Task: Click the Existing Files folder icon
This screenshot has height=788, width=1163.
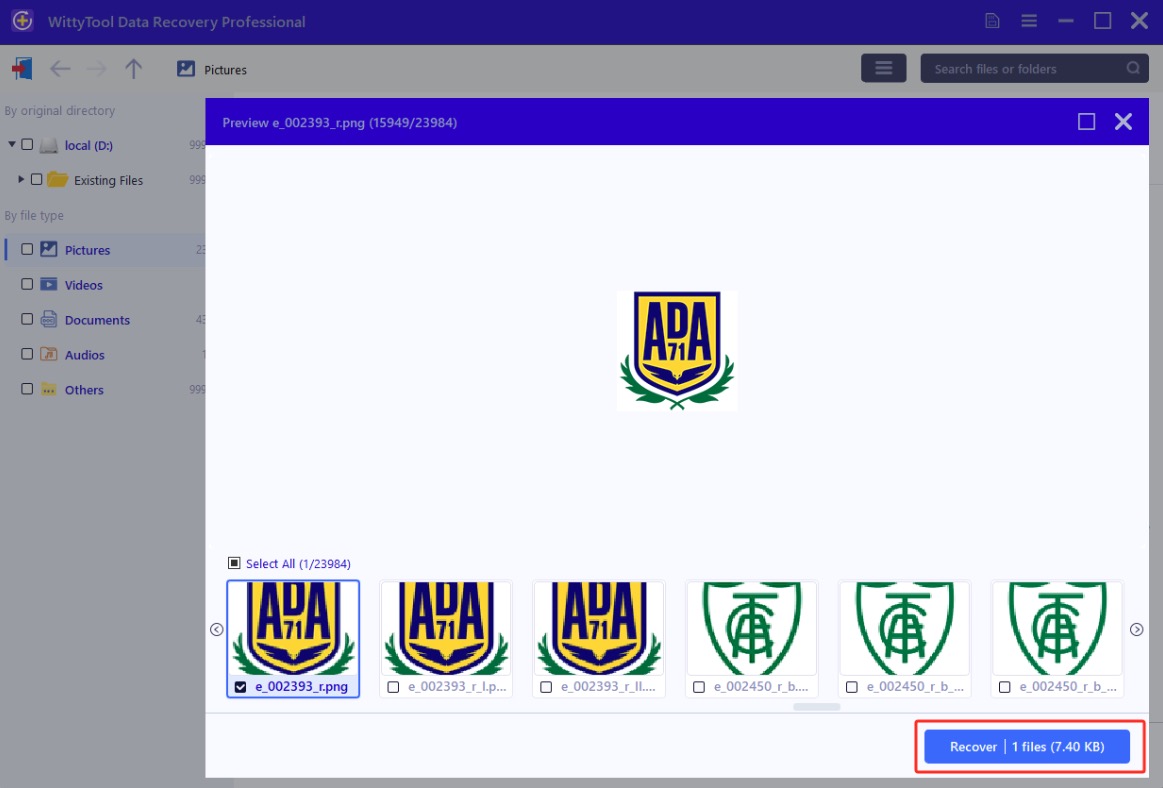Action: click(x=57, y=180)
